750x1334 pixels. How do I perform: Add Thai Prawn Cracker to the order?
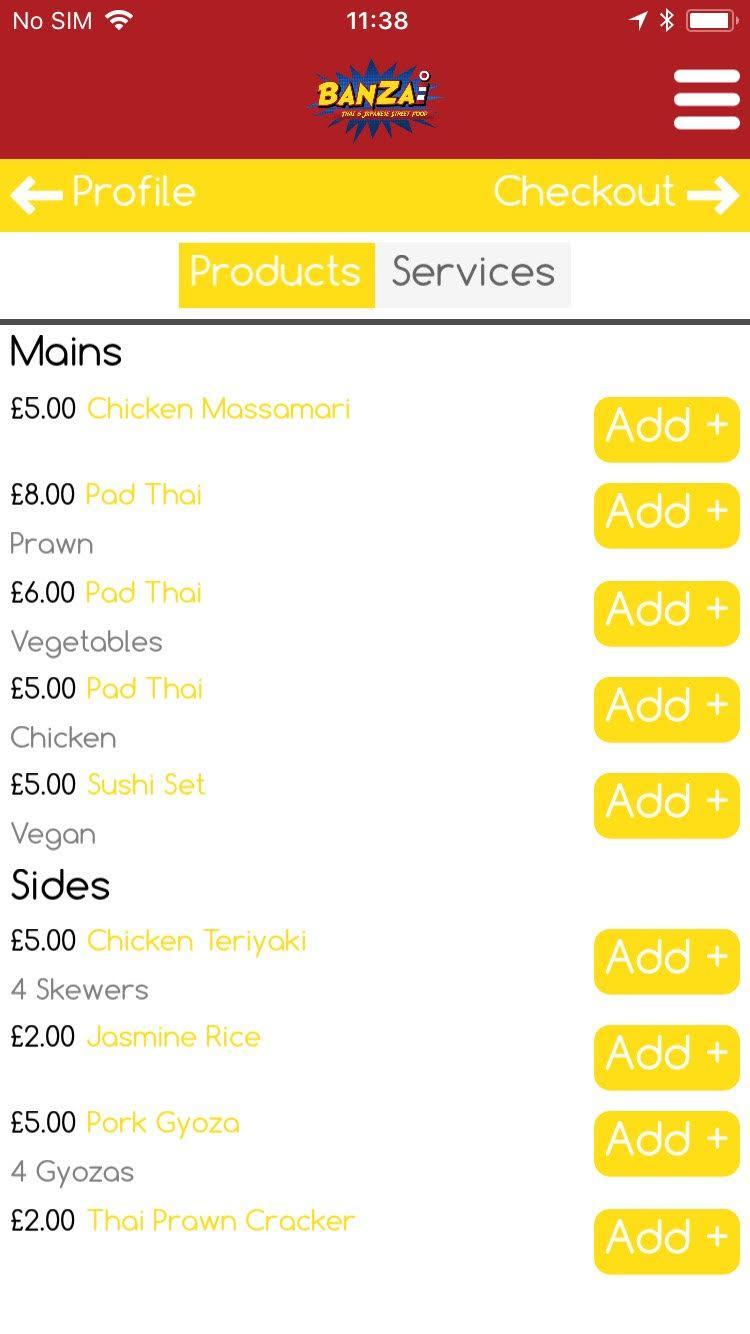(666, 1241)
